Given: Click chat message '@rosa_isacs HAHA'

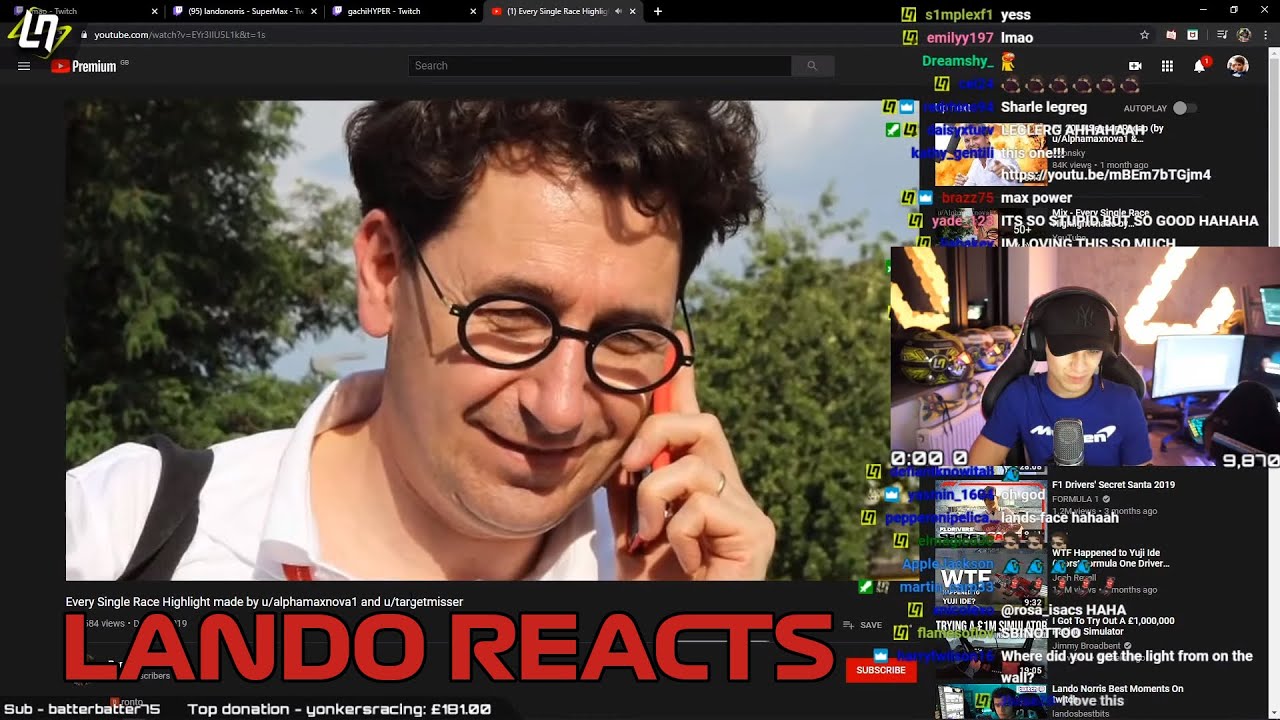Looking at the screenshot, I should [x=1063, y=610].
